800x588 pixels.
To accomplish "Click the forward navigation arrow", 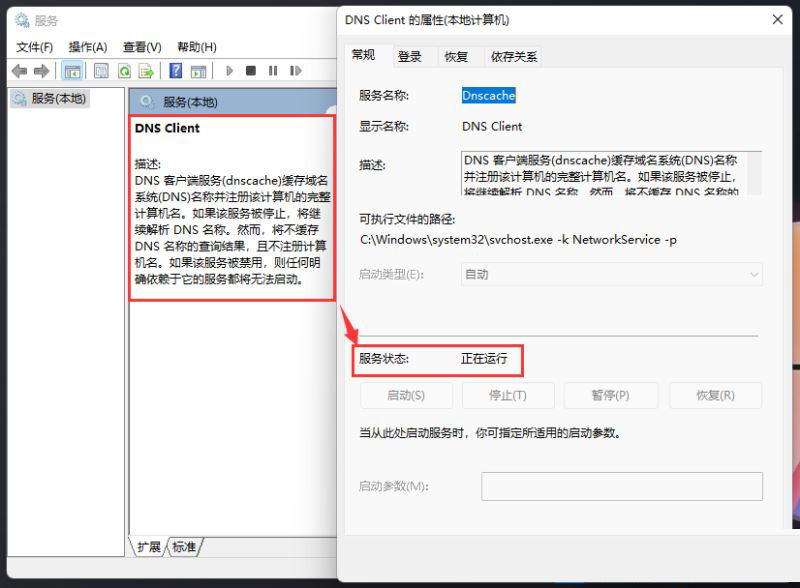I will click(x=42, y=70).
